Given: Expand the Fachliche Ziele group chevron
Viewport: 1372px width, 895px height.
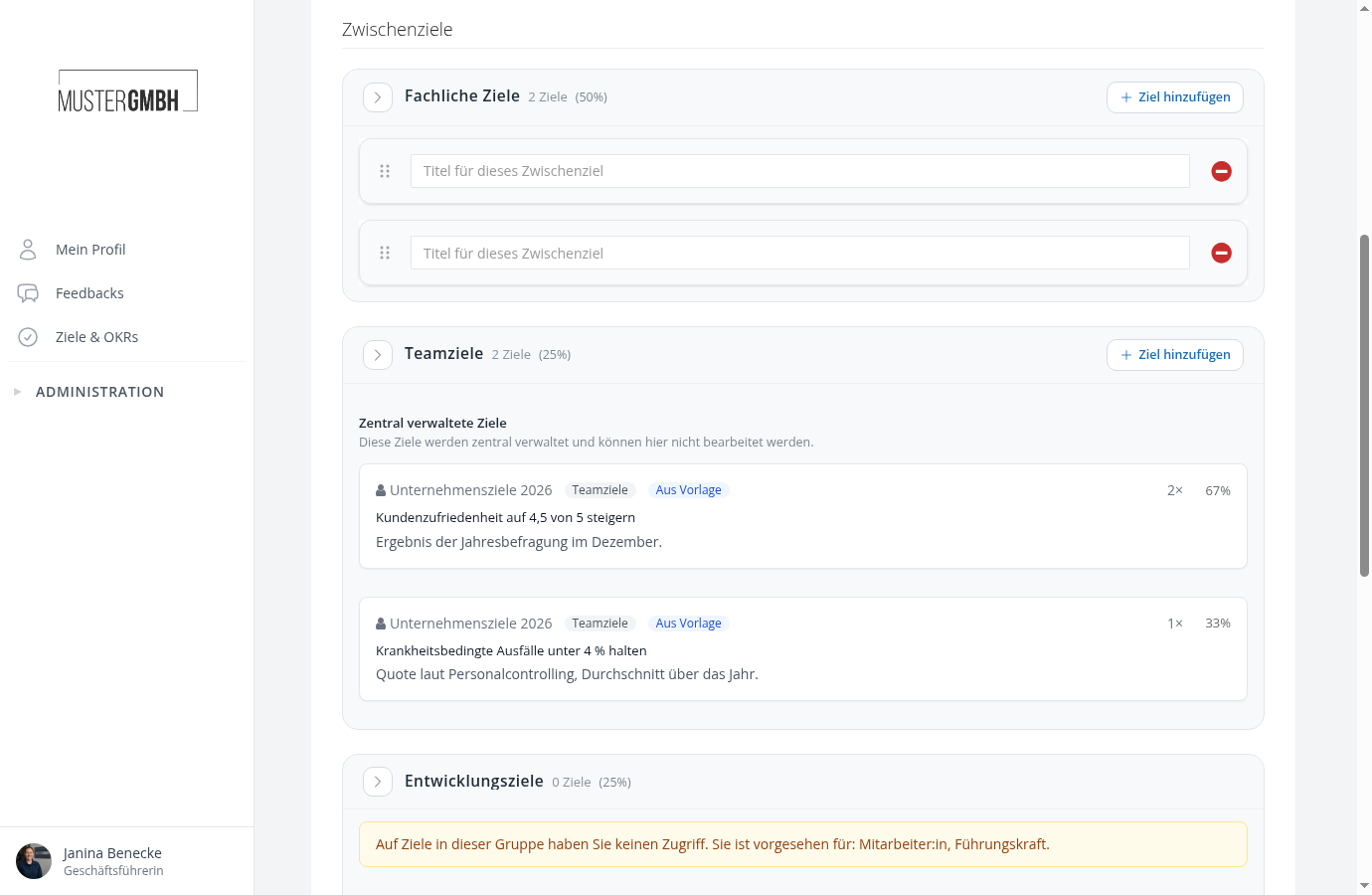Looking at the screenshot, I should [x=378, y=97].
